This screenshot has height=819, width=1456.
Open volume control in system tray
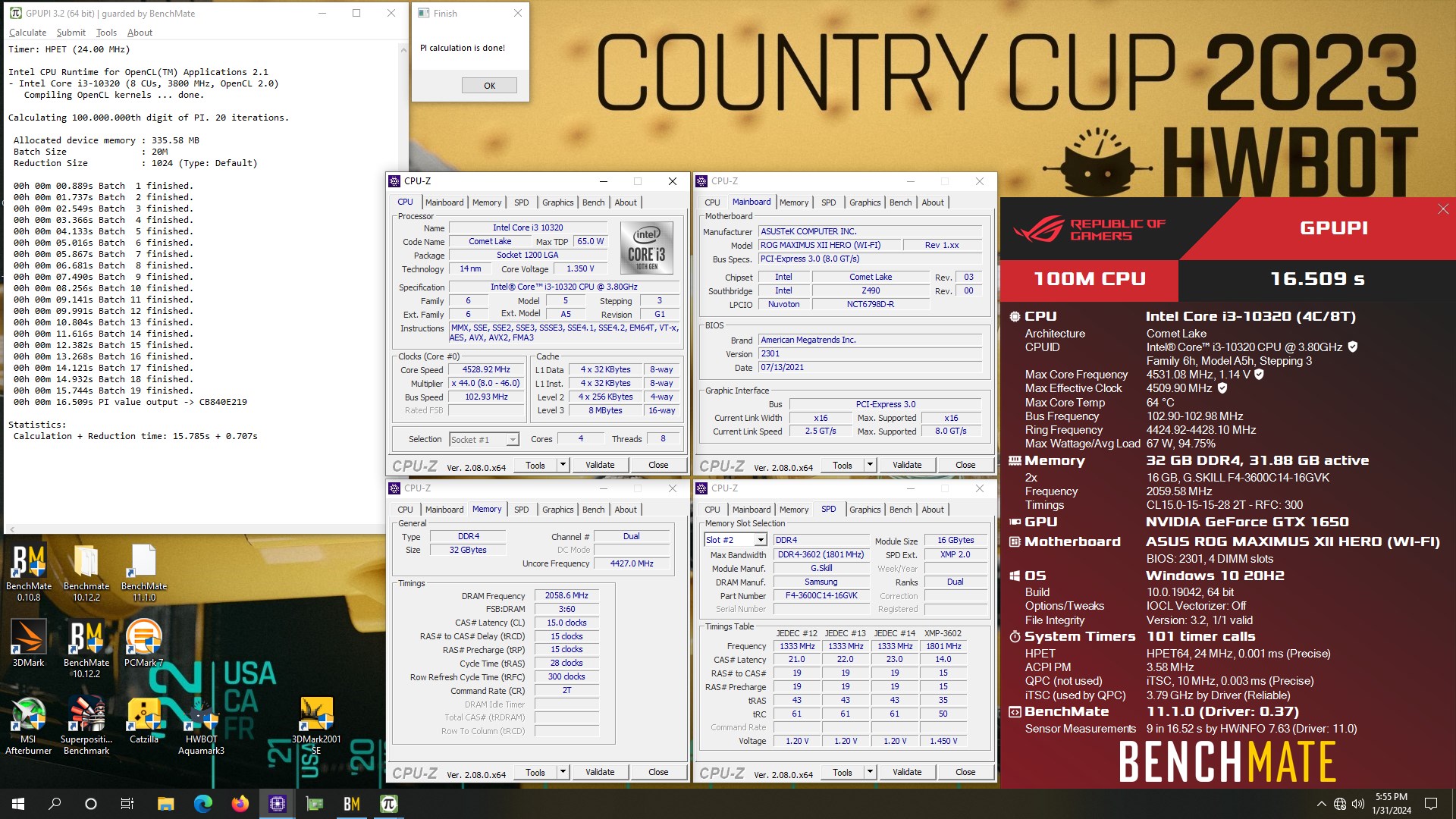coord(1357,804)
